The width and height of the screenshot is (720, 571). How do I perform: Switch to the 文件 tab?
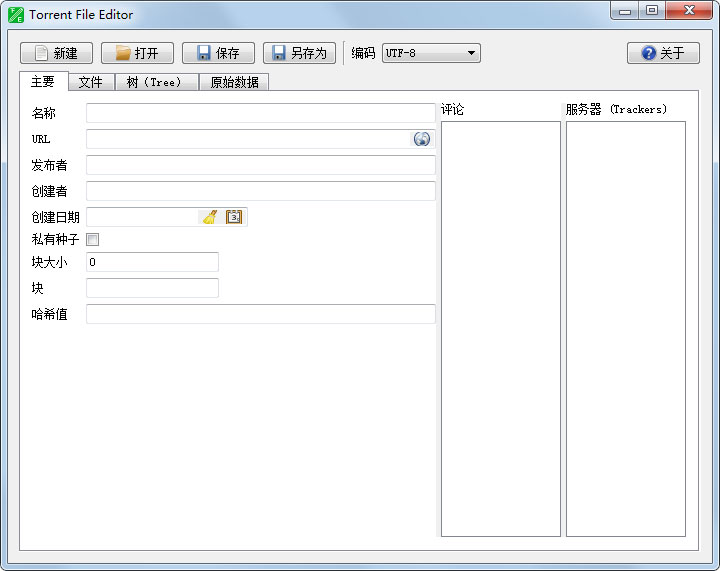(91, 82)
